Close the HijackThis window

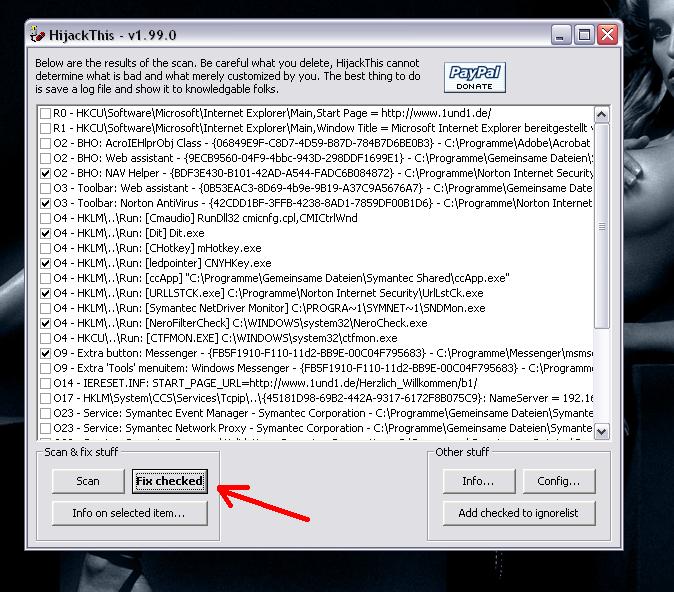(608, 35)
